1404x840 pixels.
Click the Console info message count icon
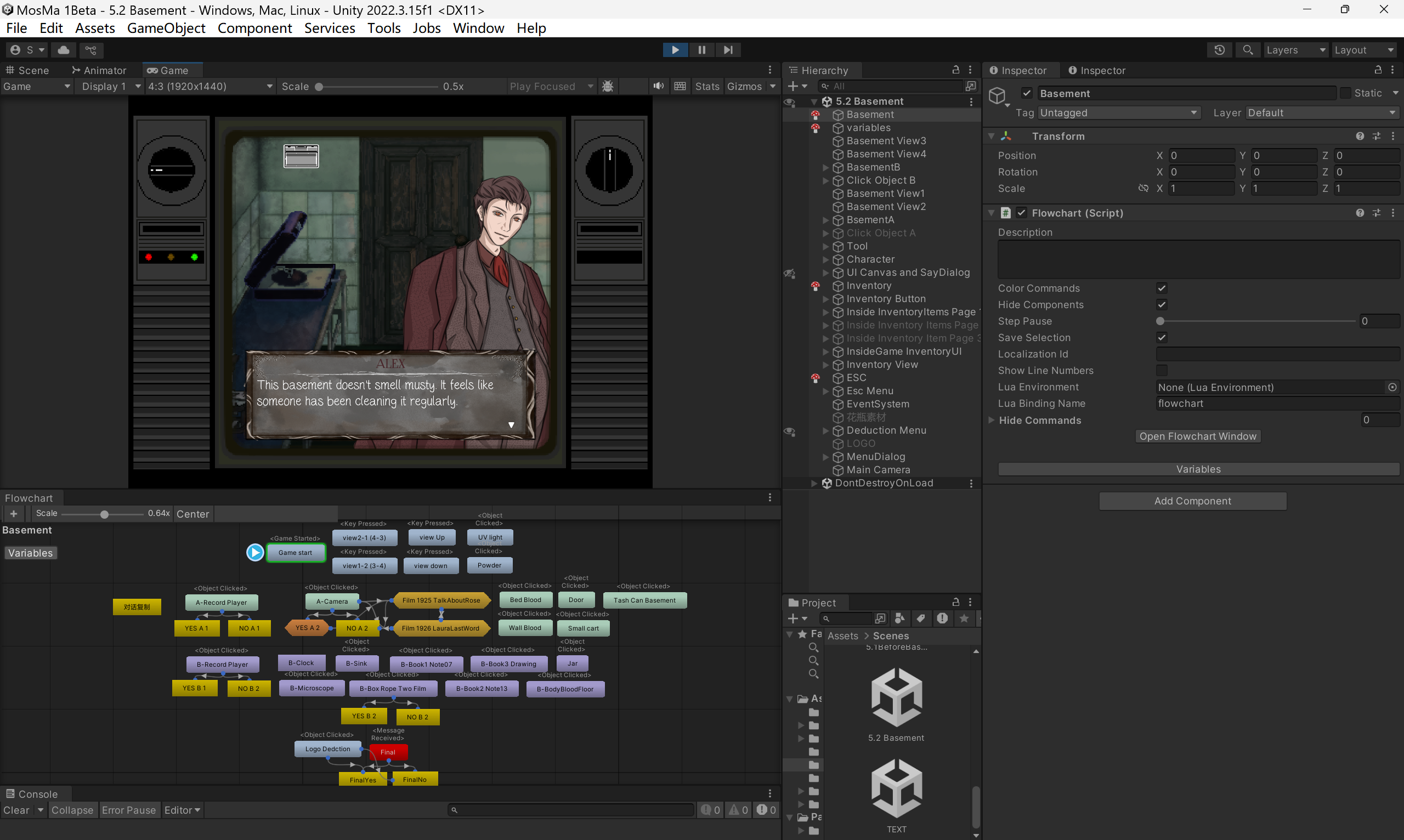pos(710,810)
